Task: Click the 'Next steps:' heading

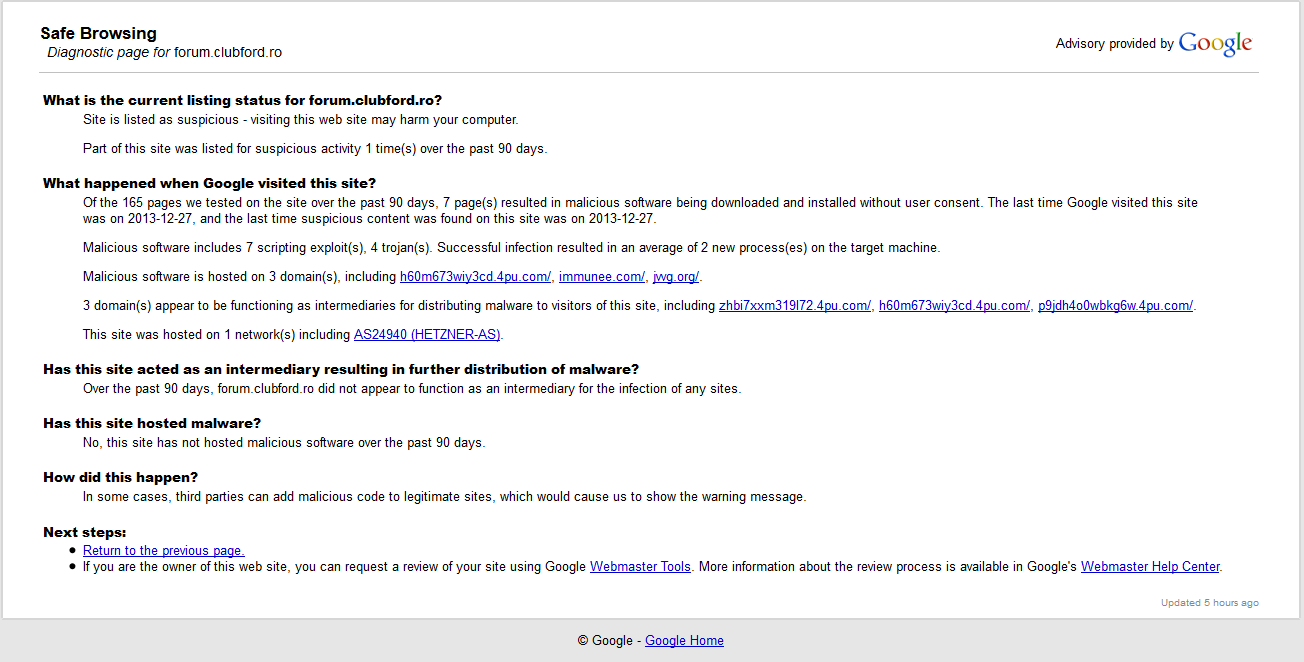Action: [85, 532]
